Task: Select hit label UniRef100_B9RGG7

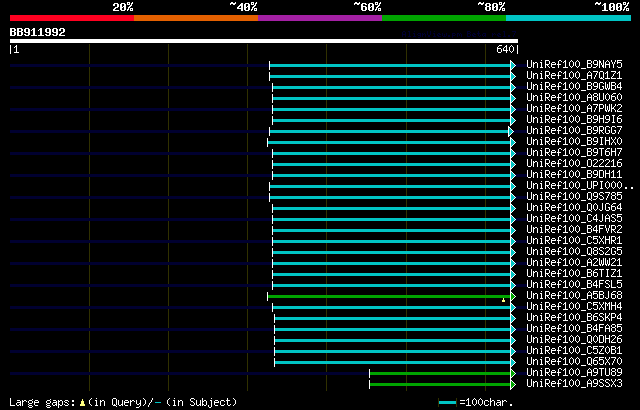Action: coord(574,131)
